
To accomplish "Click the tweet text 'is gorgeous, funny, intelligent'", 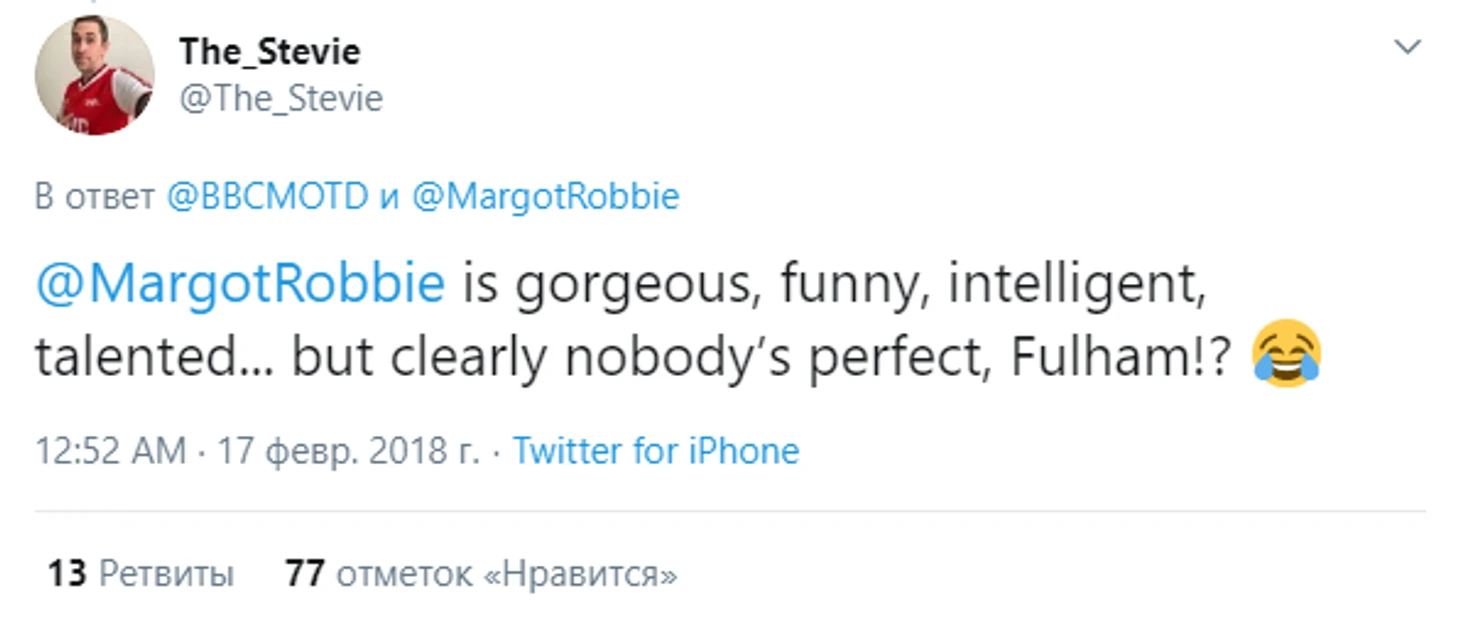I will 830,284.
